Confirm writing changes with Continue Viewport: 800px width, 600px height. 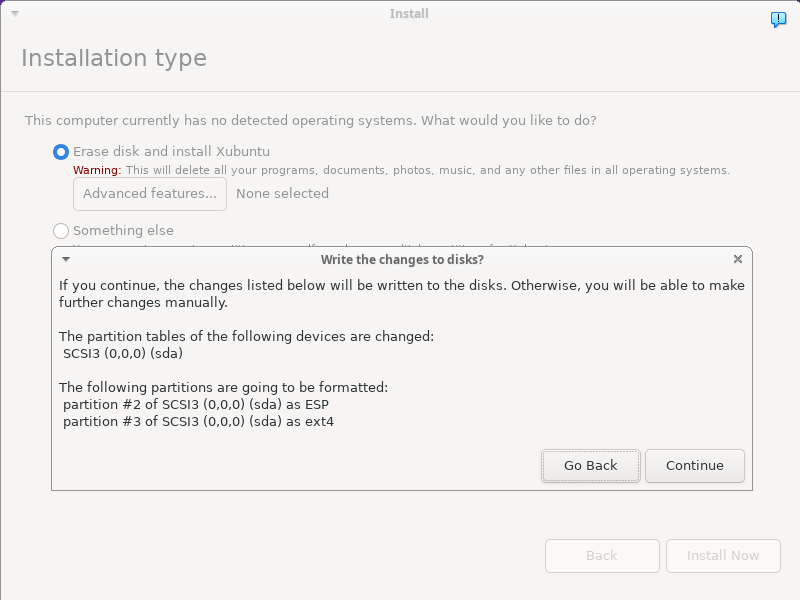coord(694,466)
